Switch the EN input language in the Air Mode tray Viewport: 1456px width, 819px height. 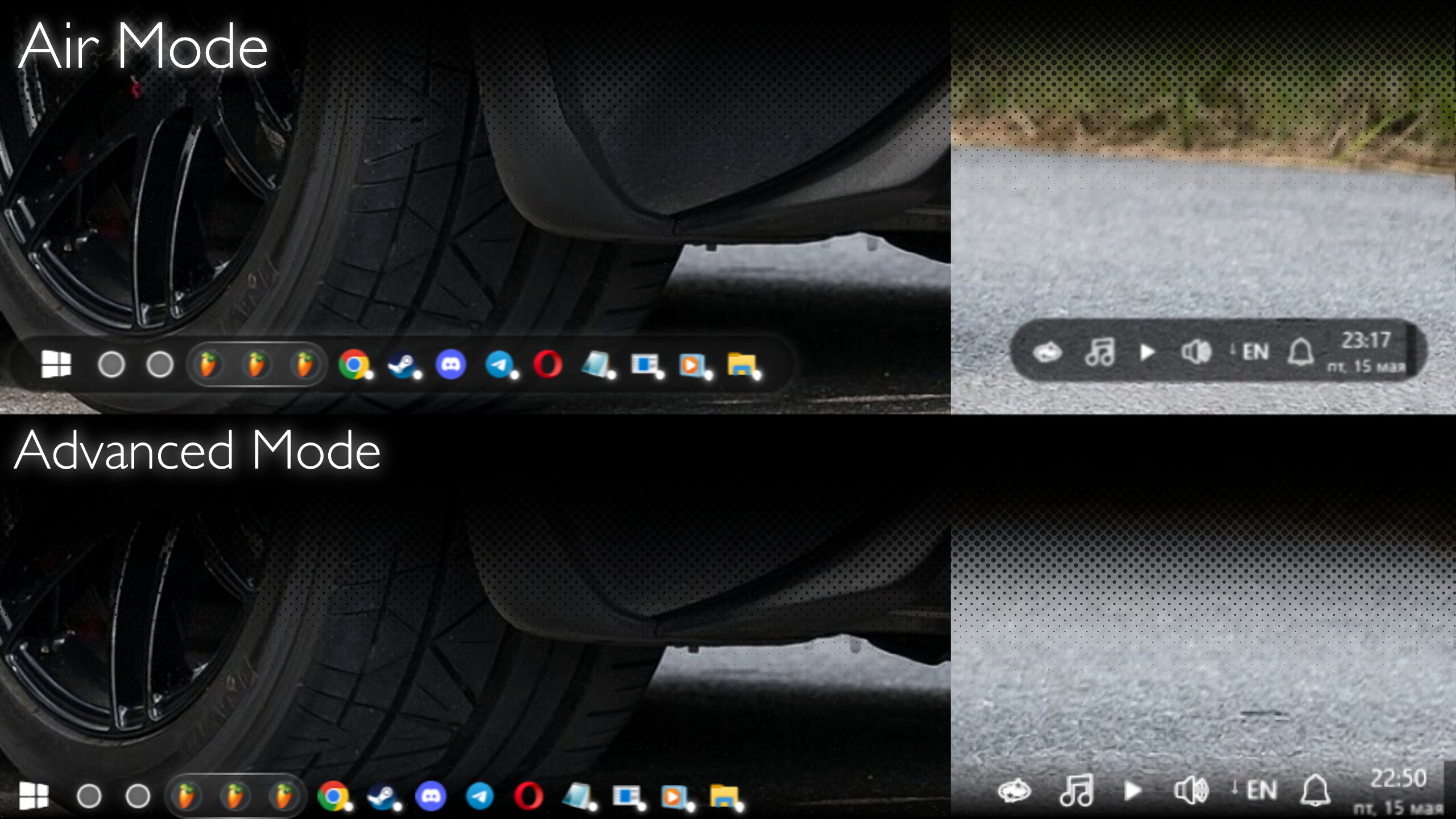tap(1255, 352)
